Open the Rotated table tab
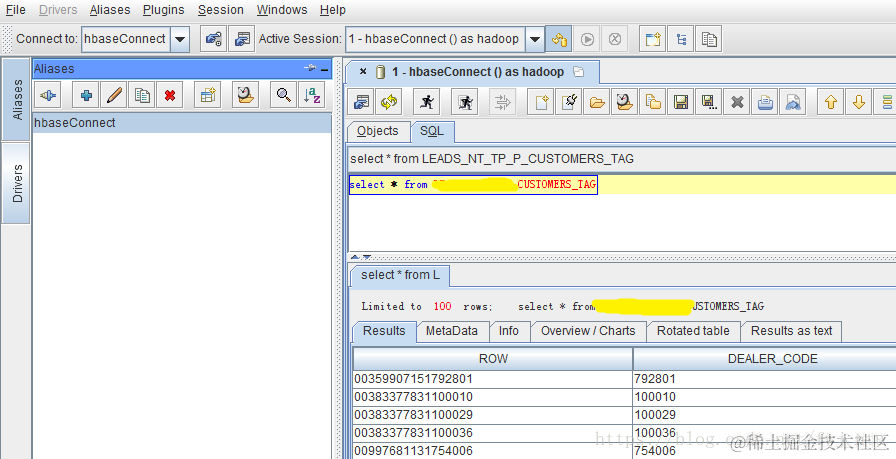This screenshot has width=896, height=459. [693, 331]
